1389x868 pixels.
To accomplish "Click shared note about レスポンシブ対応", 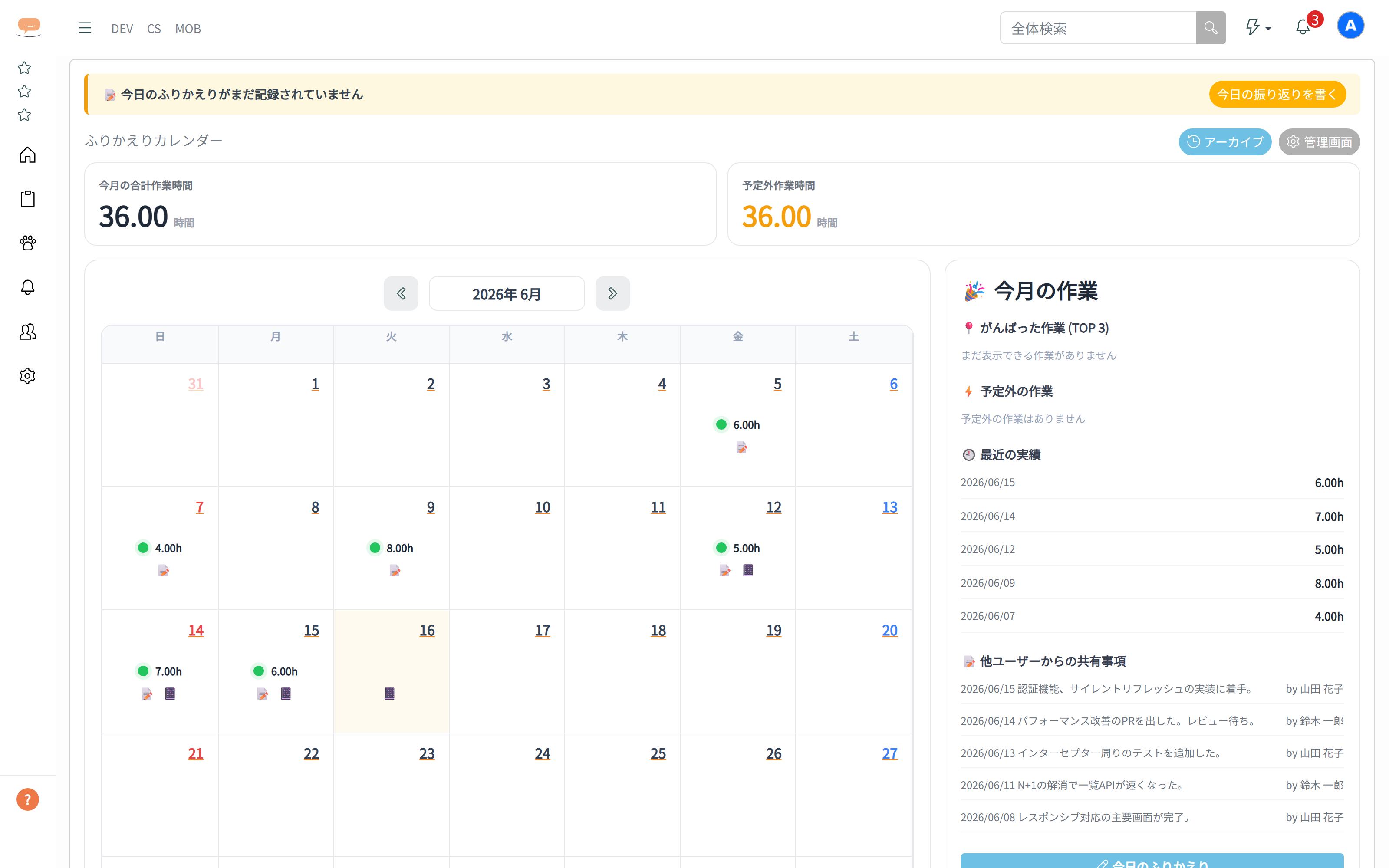I will 1152,818.
